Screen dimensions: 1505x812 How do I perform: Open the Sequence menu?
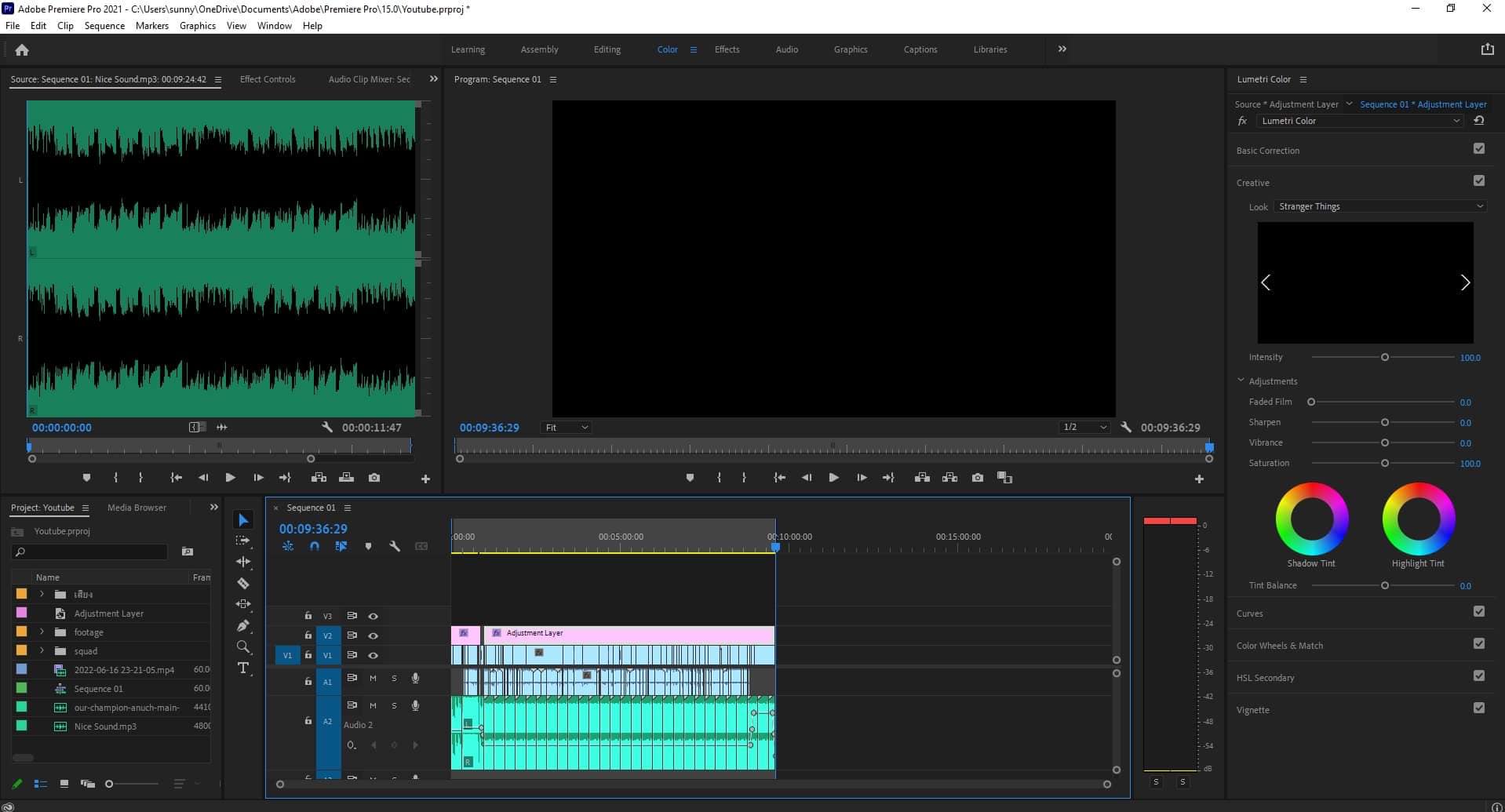click(104, 26)
